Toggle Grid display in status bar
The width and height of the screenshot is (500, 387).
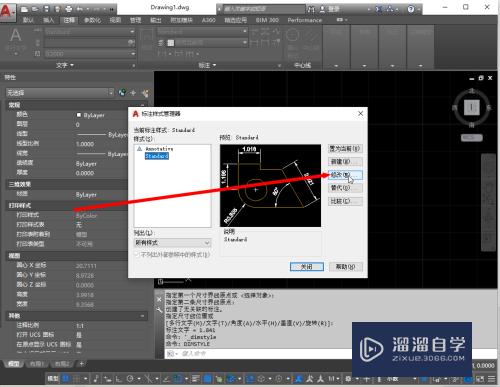(66, 379)
